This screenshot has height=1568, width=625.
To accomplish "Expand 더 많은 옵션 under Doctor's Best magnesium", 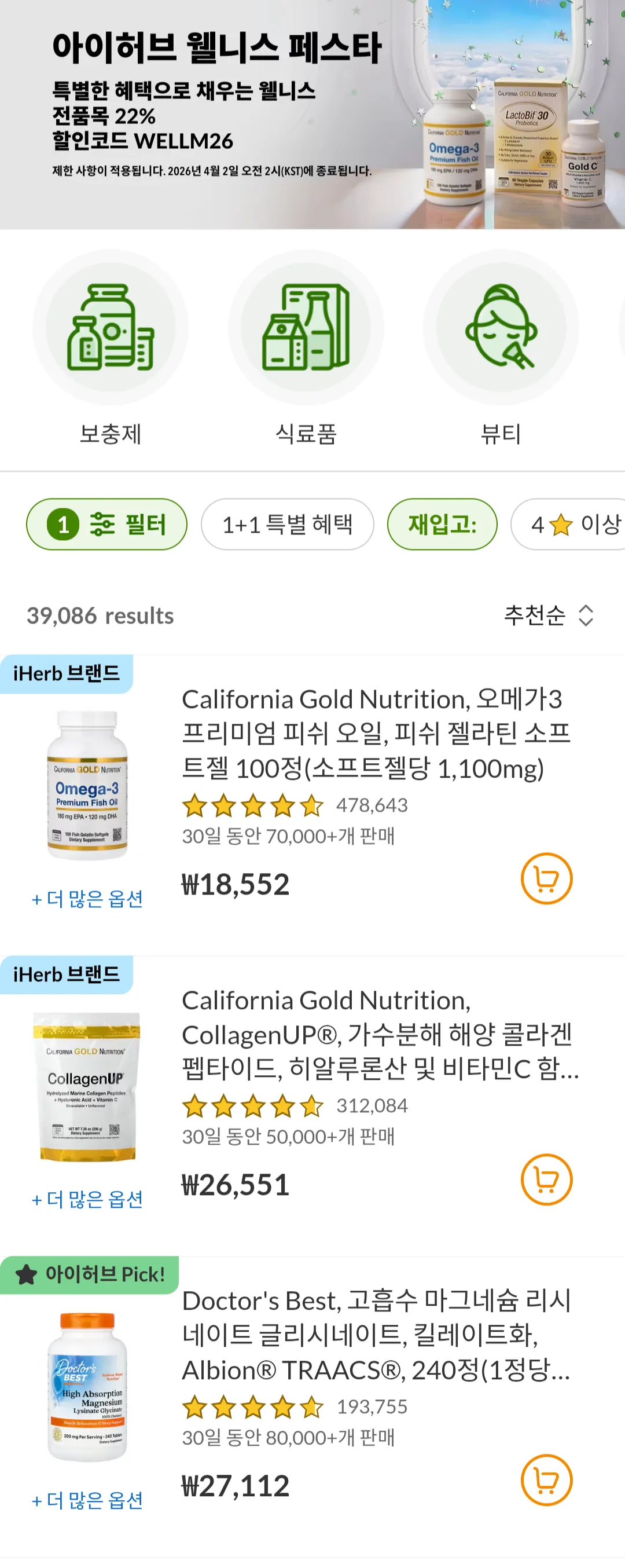I will point(87,1500).
